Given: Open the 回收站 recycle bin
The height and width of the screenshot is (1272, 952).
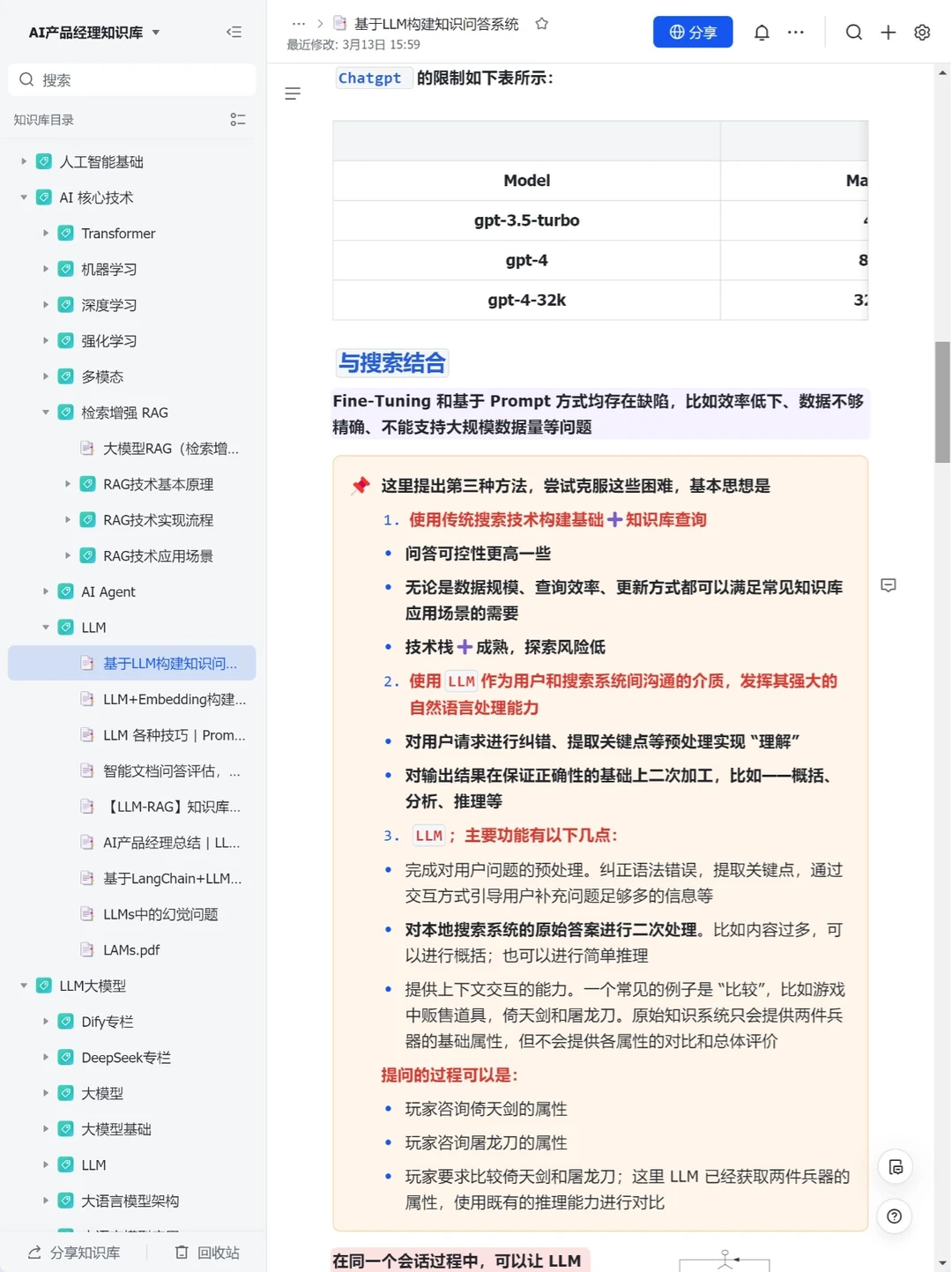Looking at the screenshot, I should pyautogui.click(x=206, y=1252).
